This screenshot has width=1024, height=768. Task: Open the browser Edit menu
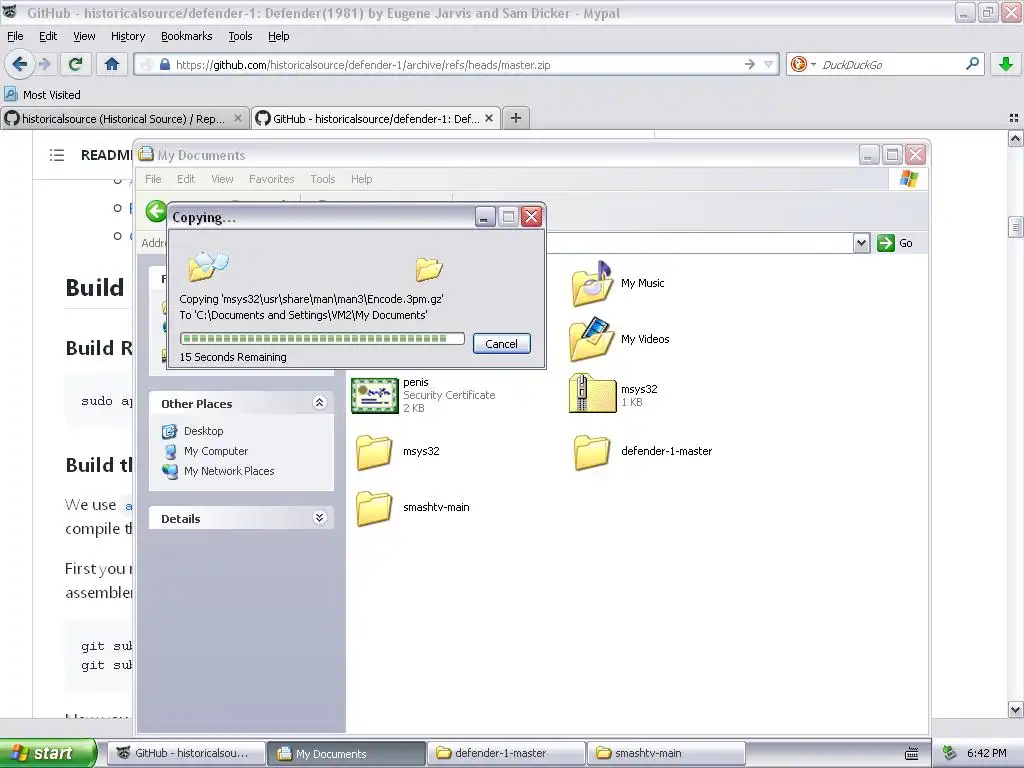point(48,36)
